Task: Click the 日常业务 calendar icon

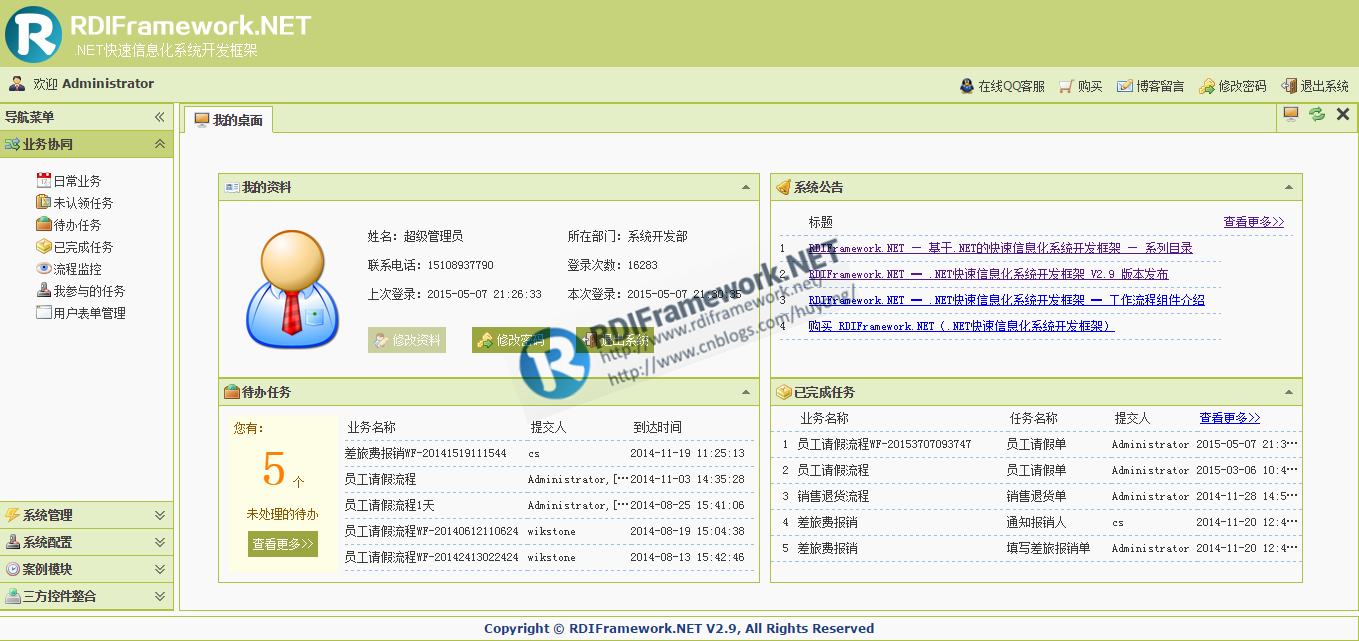Action: point(44,180)
